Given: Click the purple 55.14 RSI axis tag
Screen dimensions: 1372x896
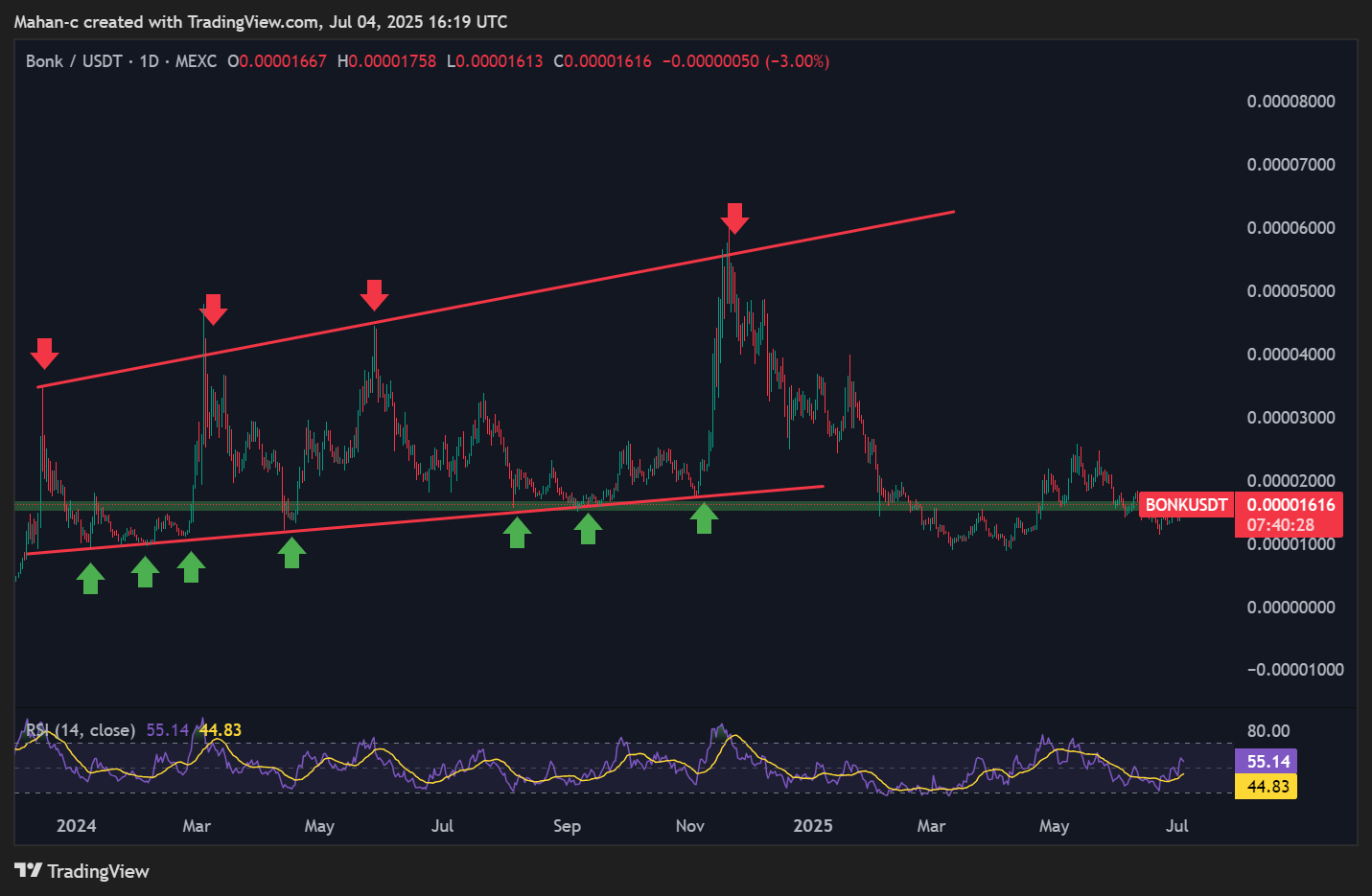Looking at the screenshot, I should (1266, 762).
